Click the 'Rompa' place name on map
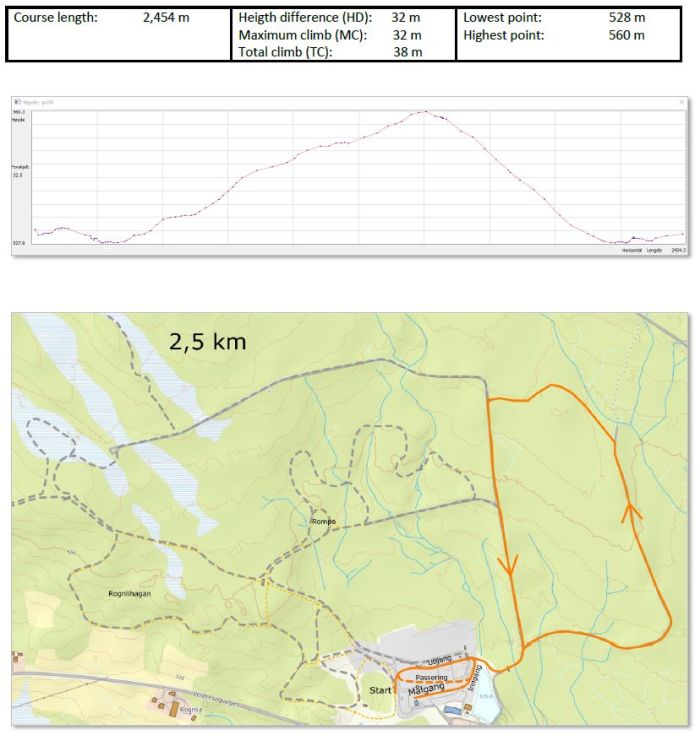The width and height of the screenshot is (700, 736). [323, 521]
